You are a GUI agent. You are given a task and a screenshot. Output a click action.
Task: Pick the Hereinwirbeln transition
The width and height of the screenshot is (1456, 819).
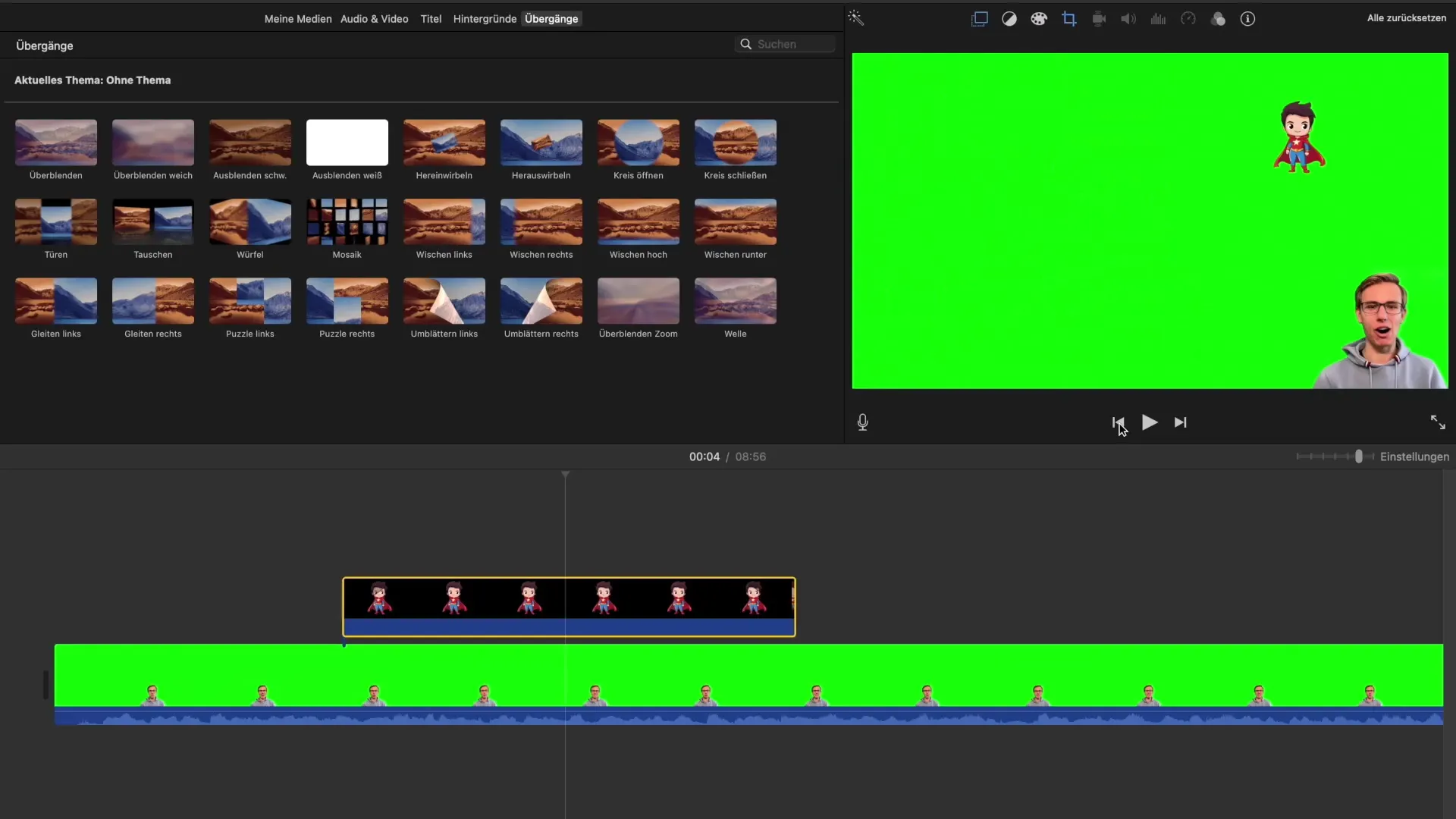coord(444,150)
